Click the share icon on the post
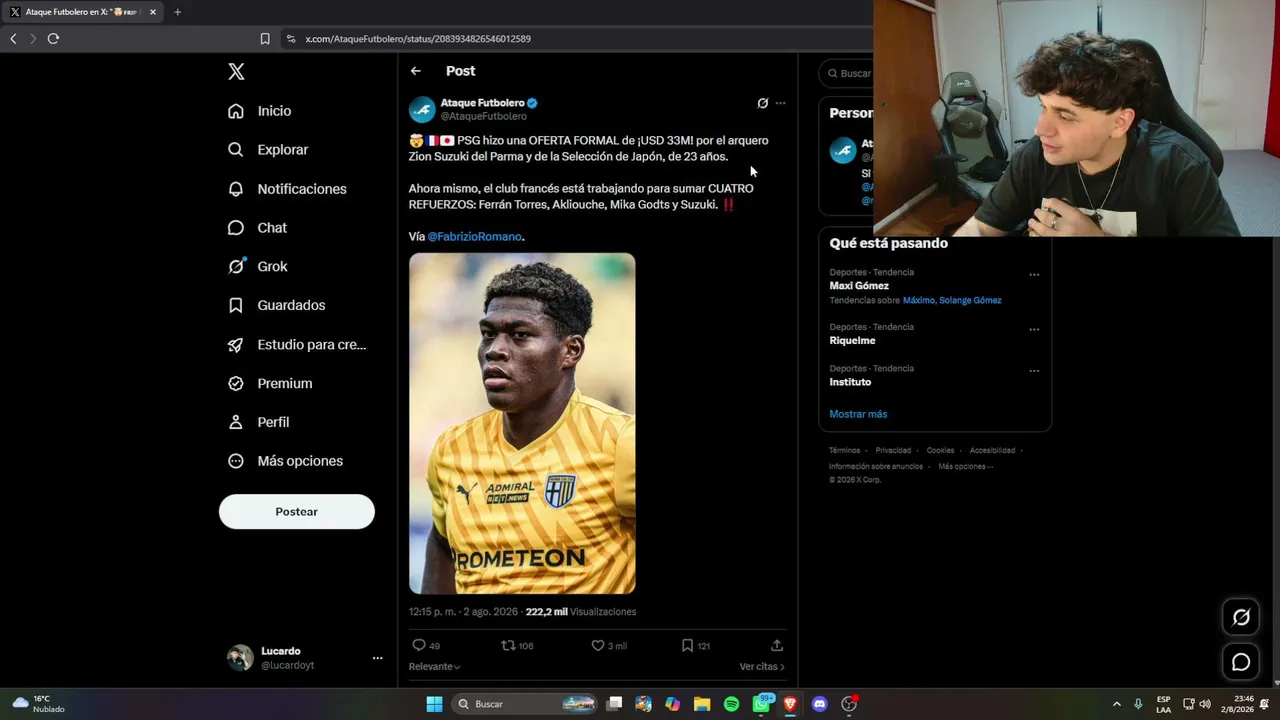This screenshot has height=720, width=1280. pyautogui.click(x=777, y=646)
